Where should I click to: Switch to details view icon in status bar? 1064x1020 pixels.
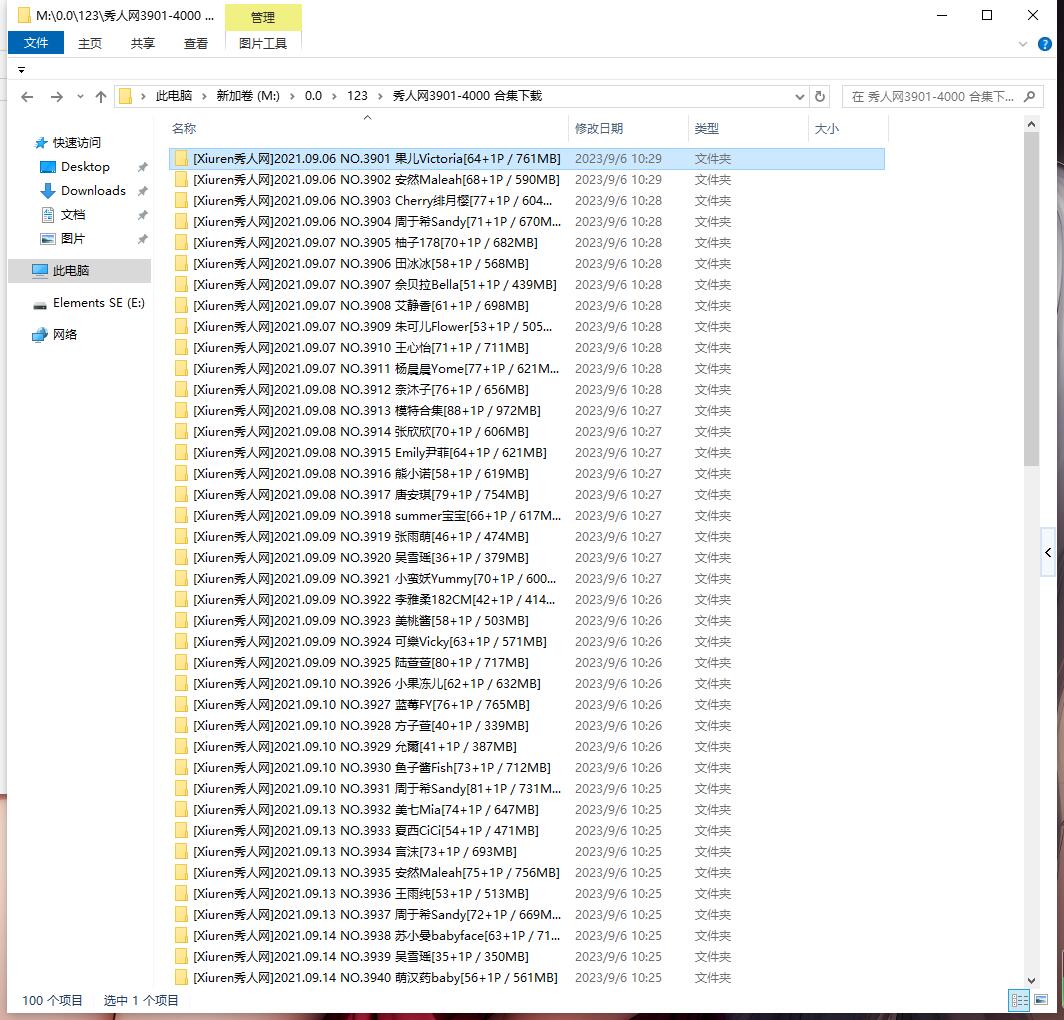click(1019, 1000)
